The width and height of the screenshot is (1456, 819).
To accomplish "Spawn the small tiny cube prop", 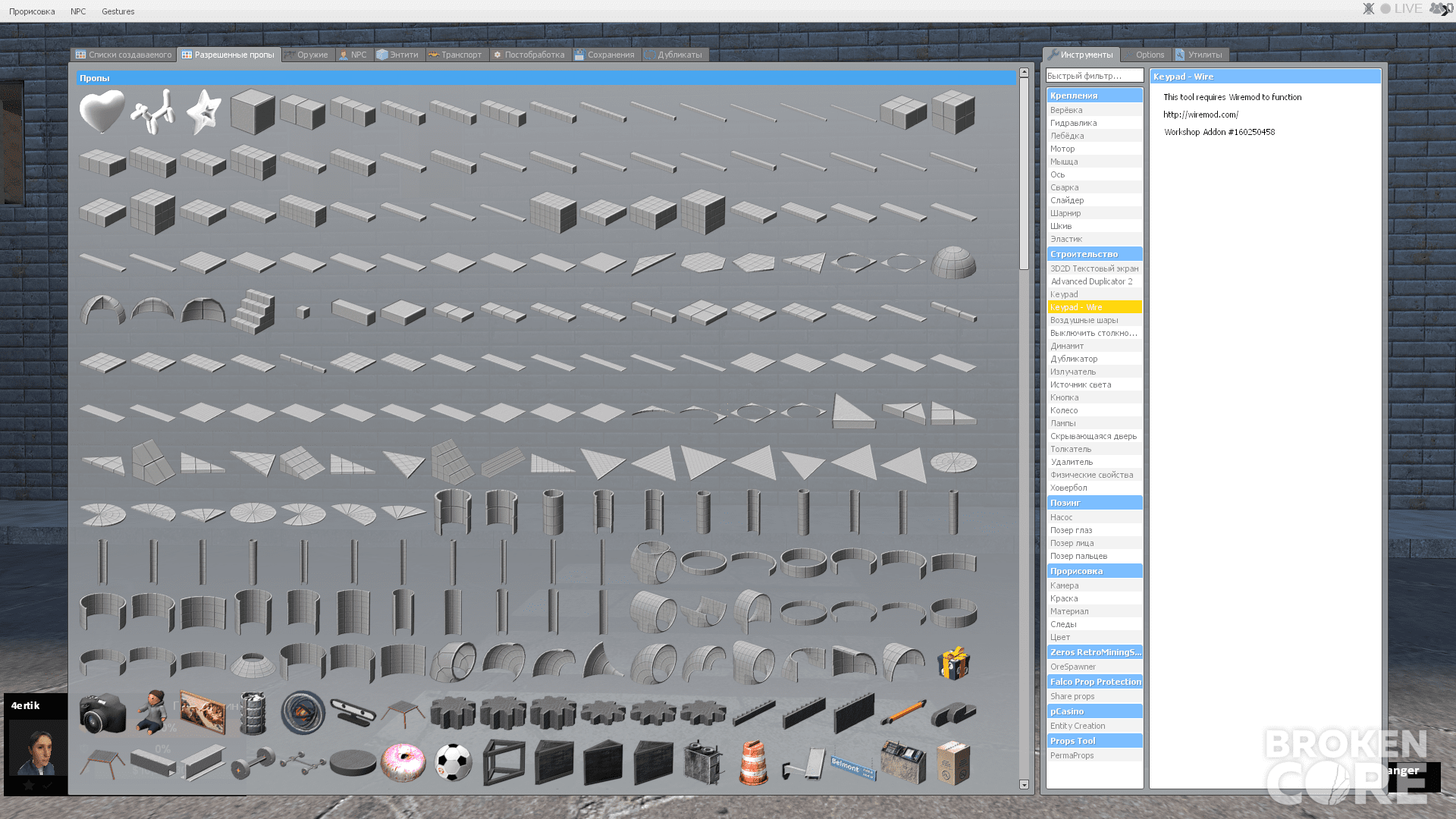I will click(x=303, y=312).
